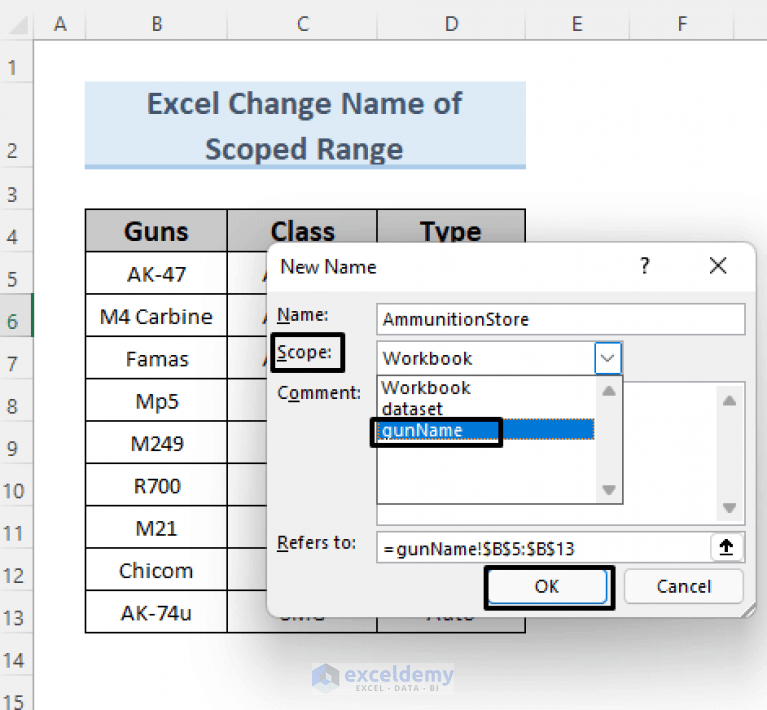
Task: Click the title cell Excel Change Name of Scoped Range
Action: point(305,125)
